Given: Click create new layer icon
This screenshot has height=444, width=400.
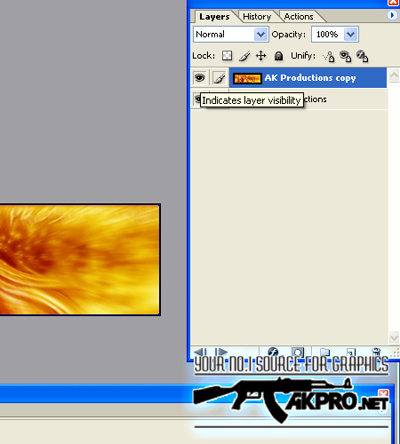Looking at the screenshot, I should tap(351, 352).
